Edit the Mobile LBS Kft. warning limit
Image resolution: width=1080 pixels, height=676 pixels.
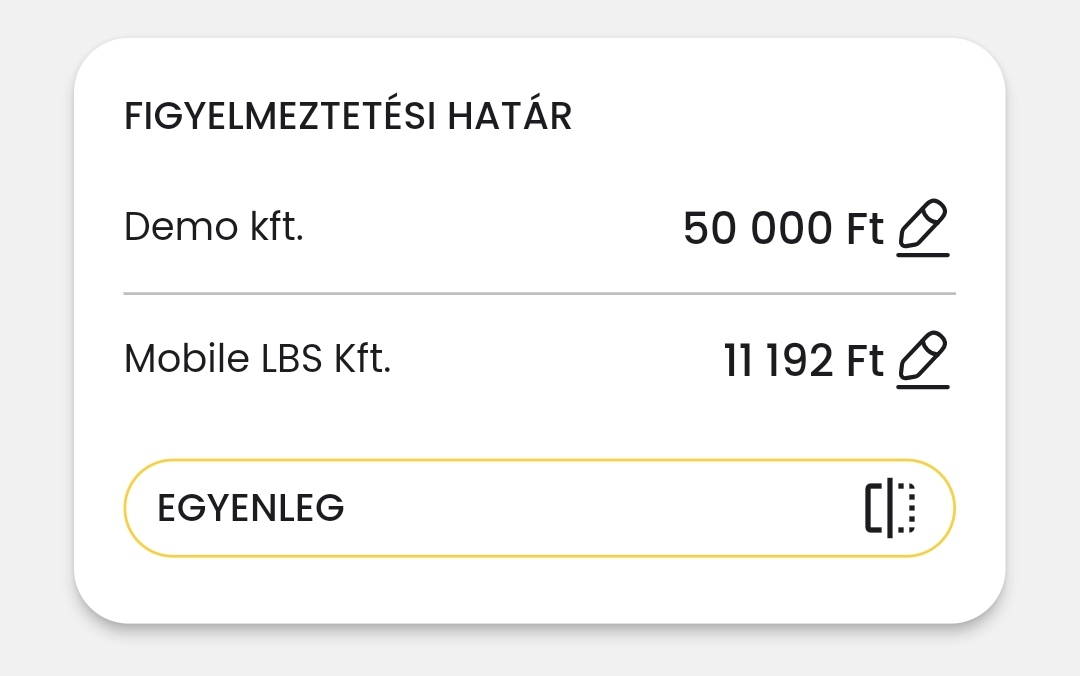click(922, 360)
